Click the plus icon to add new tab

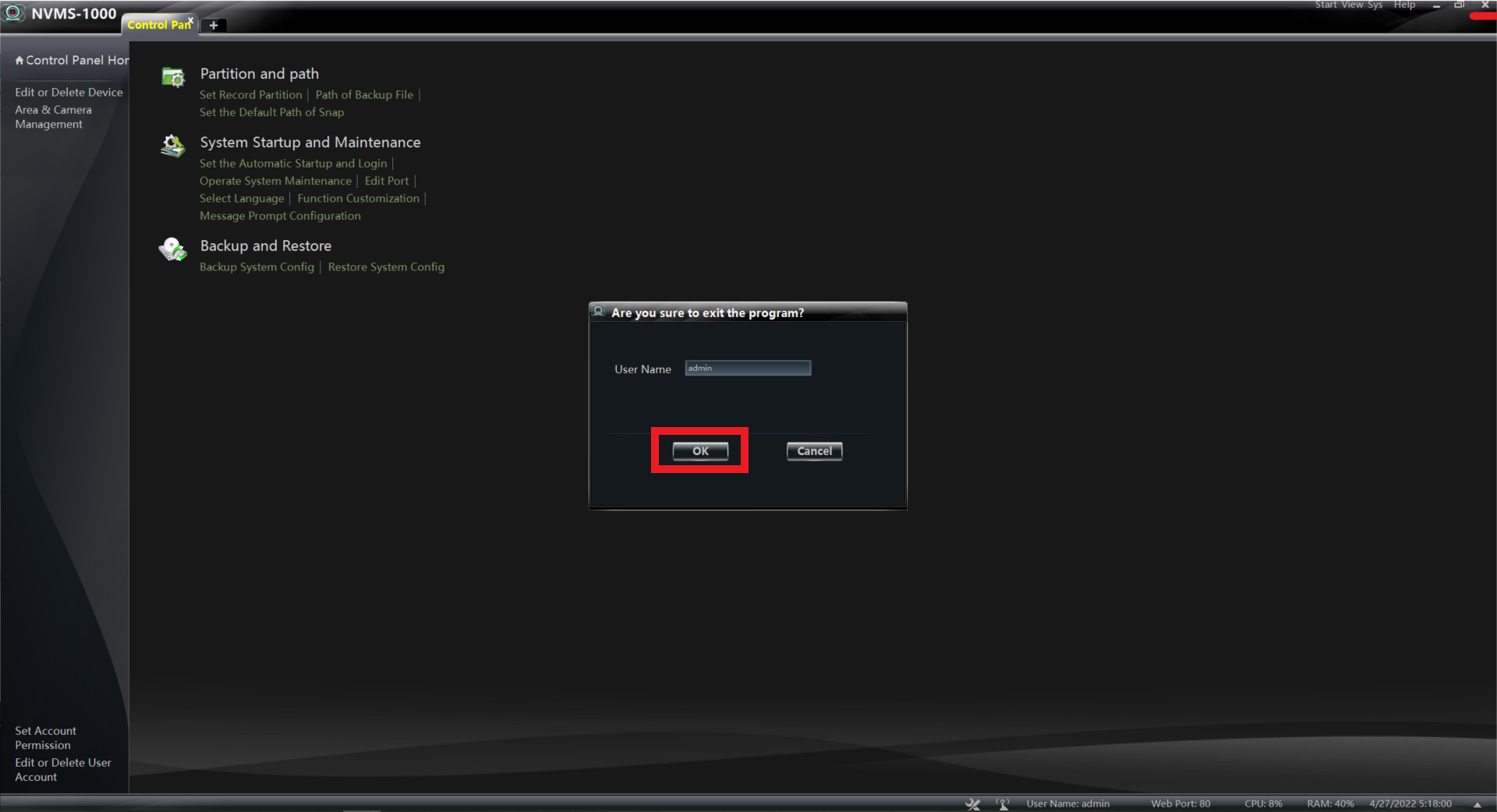[214, 25]
